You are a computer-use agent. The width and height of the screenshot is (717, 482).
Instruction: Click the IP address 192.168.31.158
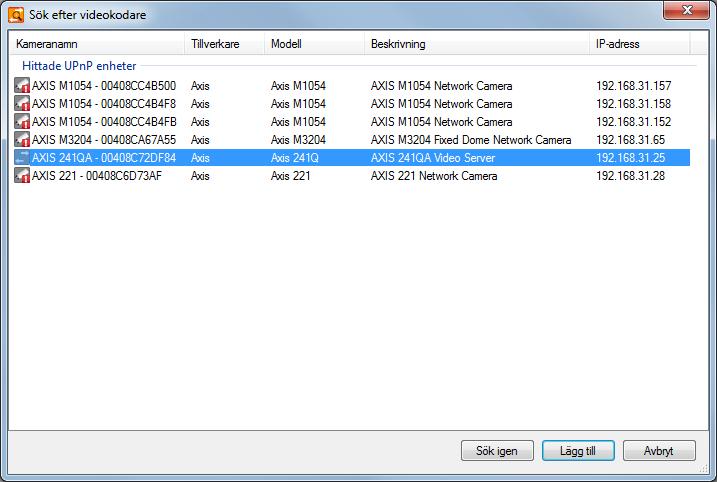(633, 103)
